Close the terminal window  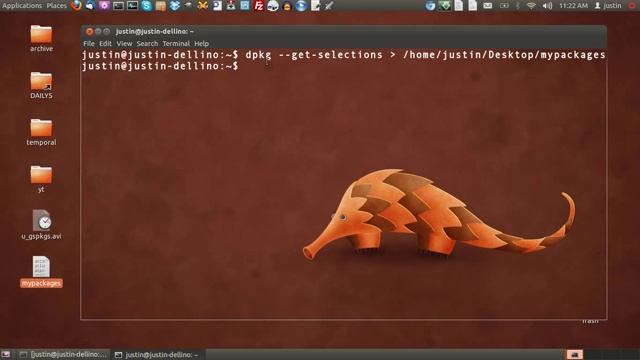click(x=89, y=31)
